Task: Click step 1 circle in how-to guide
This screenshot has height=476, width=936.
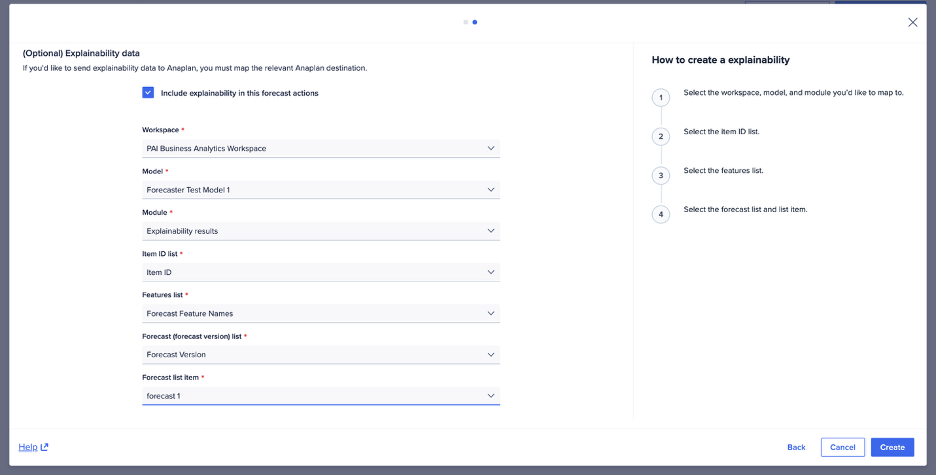Action: [x=660, y=97]
